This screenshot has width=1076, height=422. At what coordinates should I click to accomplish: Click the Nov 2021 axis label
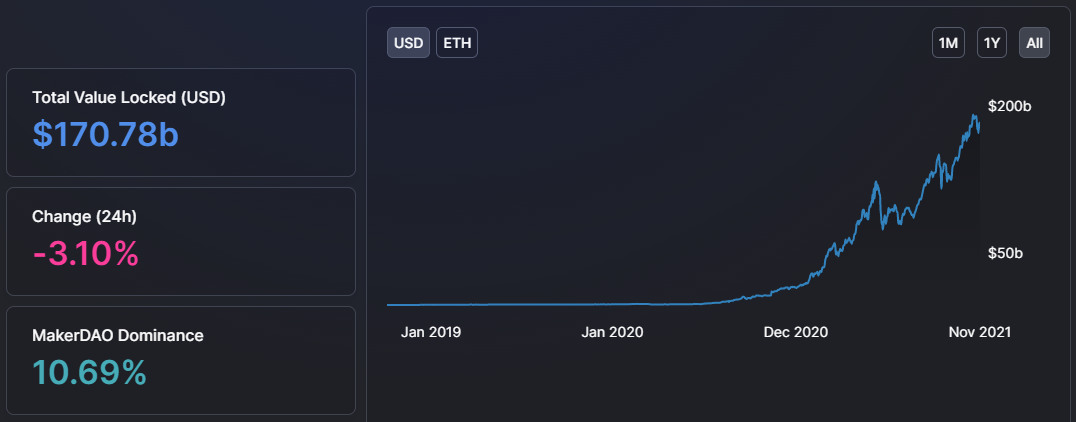click(x=980, y=332)
